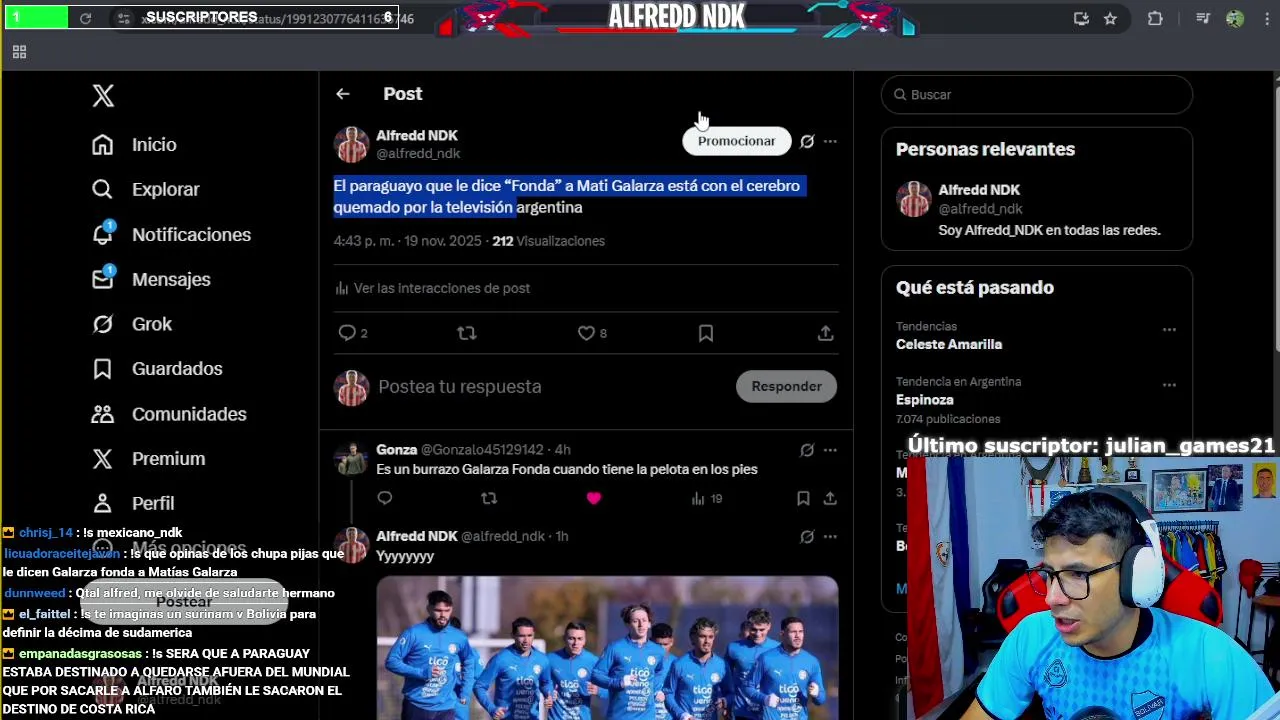Viewport: 1280px width, 720px height.
Task: Open the Paraguay team photo
Action: pos(607,648)
